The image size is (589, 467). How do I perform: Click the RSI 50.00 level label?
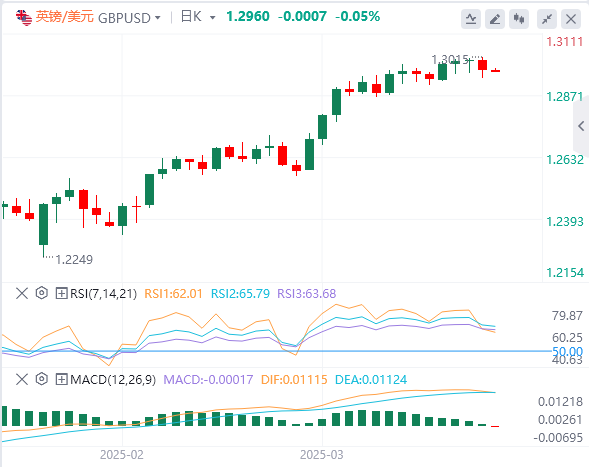567,352
